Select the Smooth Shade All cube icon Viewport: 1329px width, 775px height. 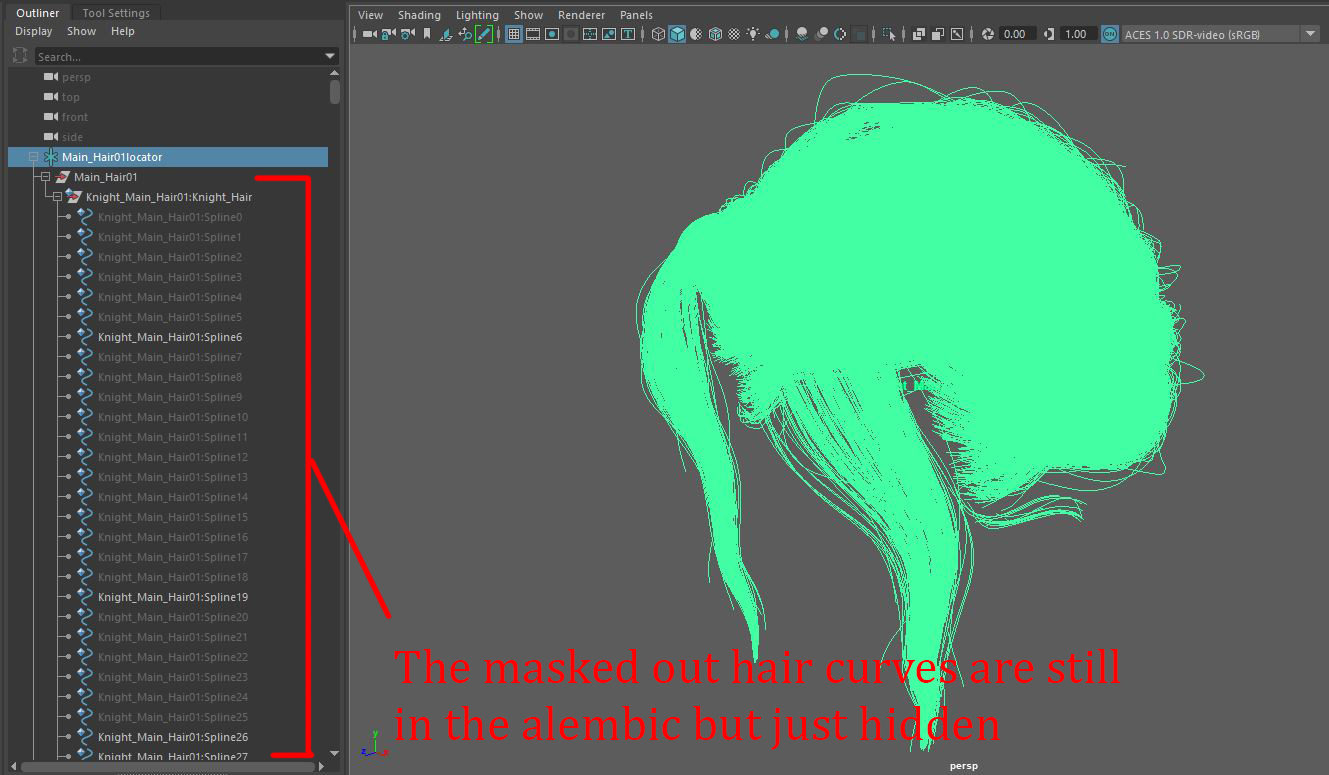[677, 34]
